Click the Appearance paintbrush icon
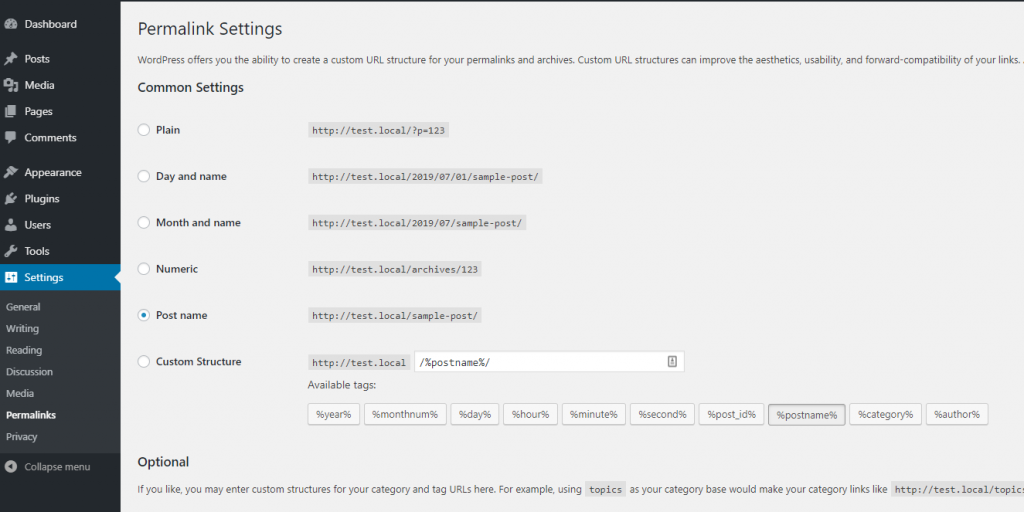 click(10, 172)
